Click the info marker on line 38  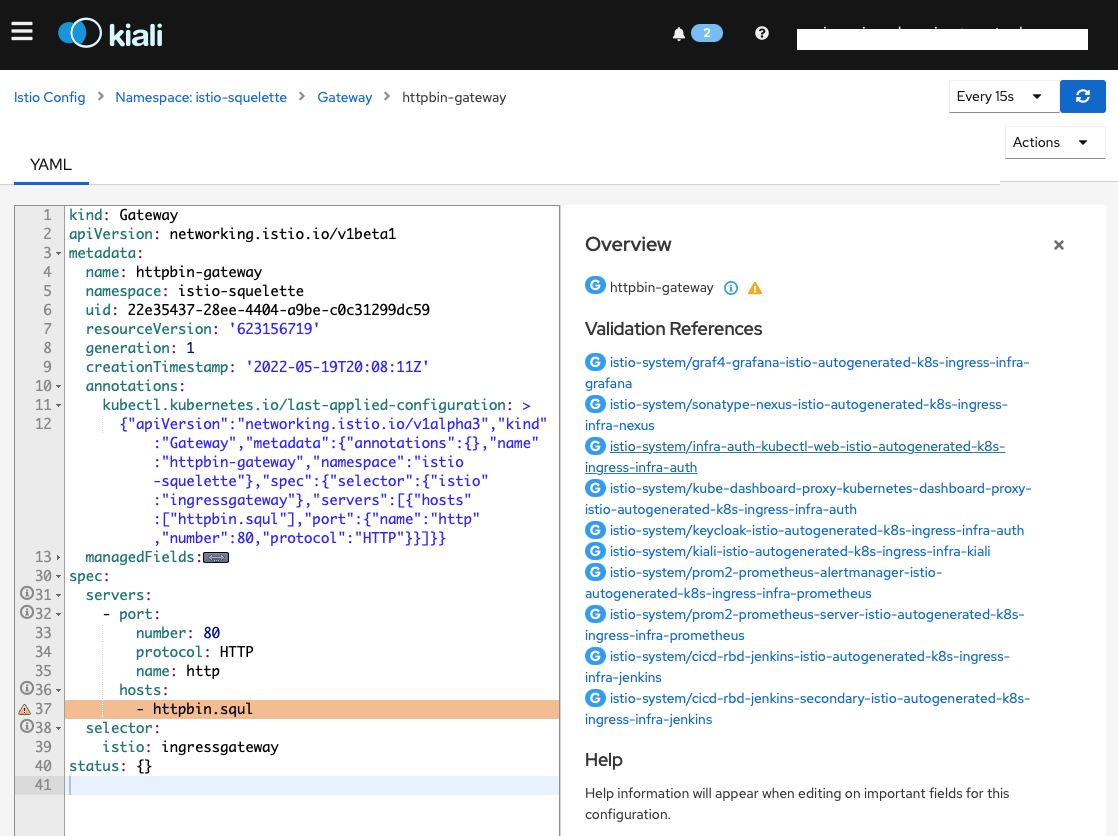pos(26,726)
